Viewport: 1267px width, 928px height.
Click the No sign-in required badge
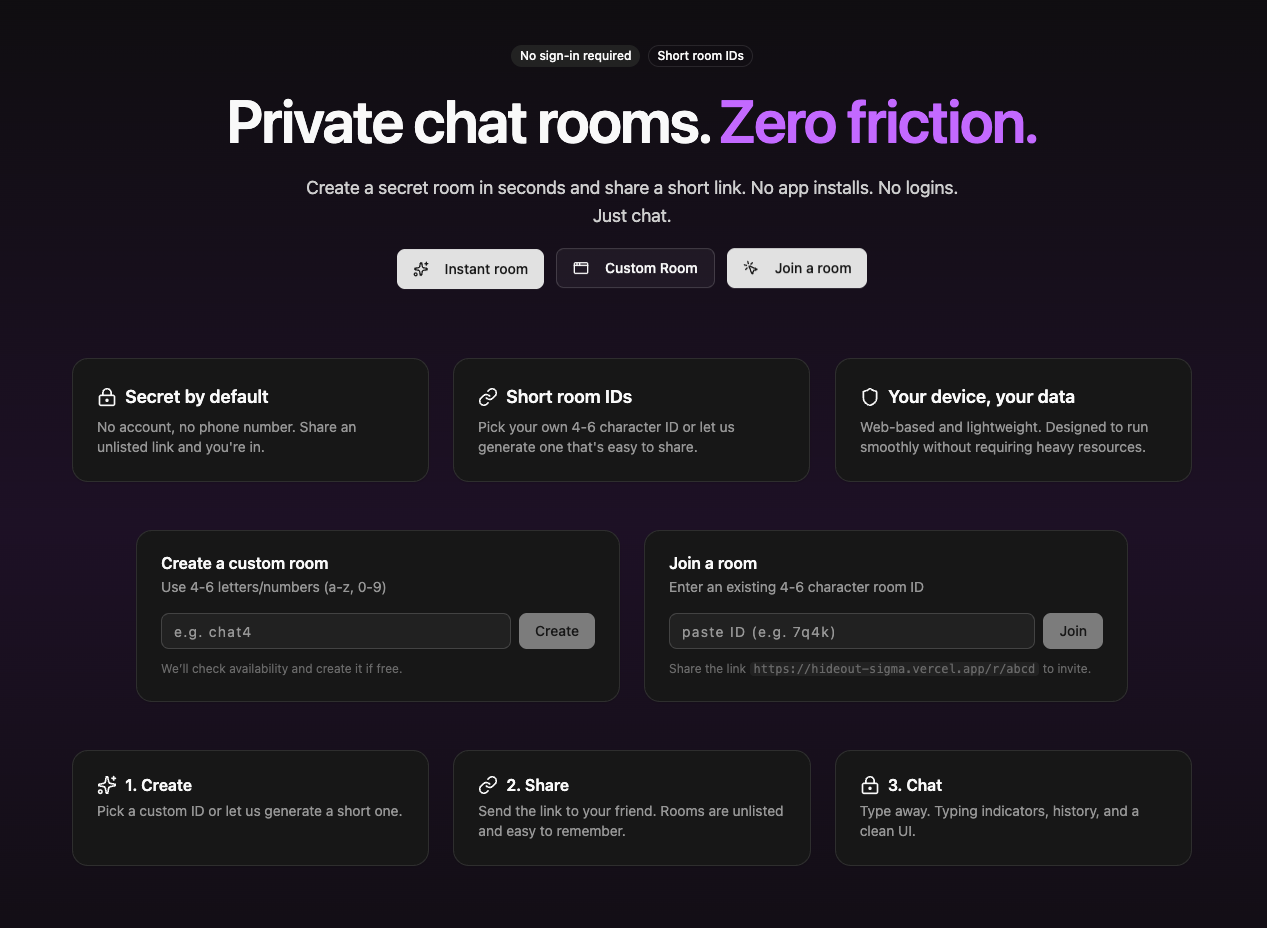[576, 56]
